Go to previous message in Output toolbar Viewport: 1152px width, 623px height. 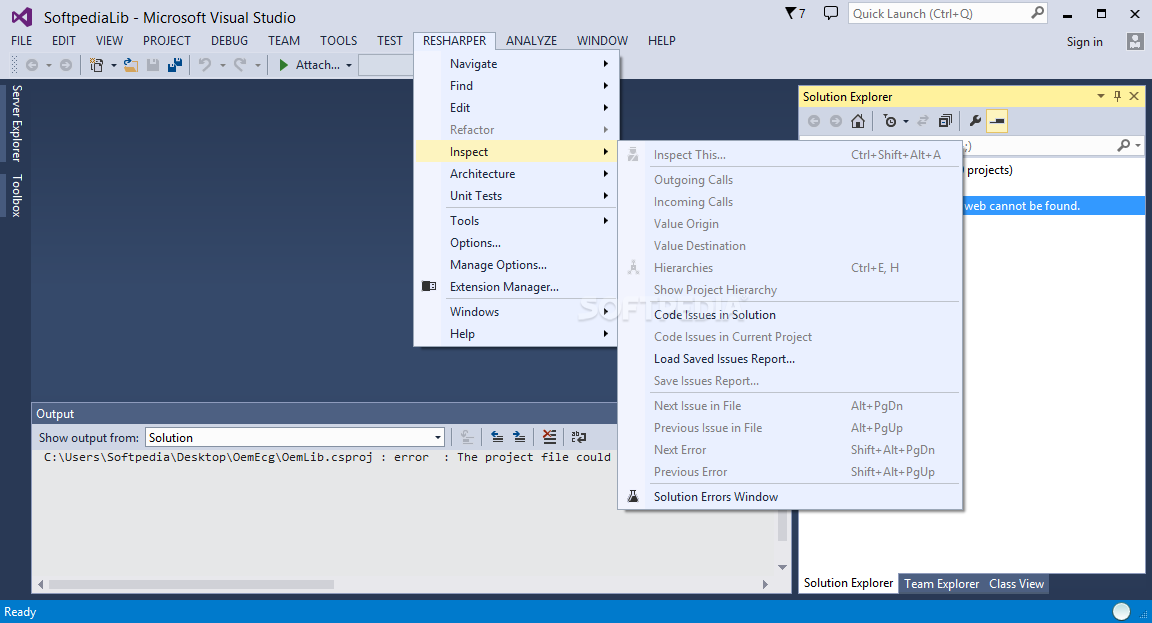pos(497,438)
